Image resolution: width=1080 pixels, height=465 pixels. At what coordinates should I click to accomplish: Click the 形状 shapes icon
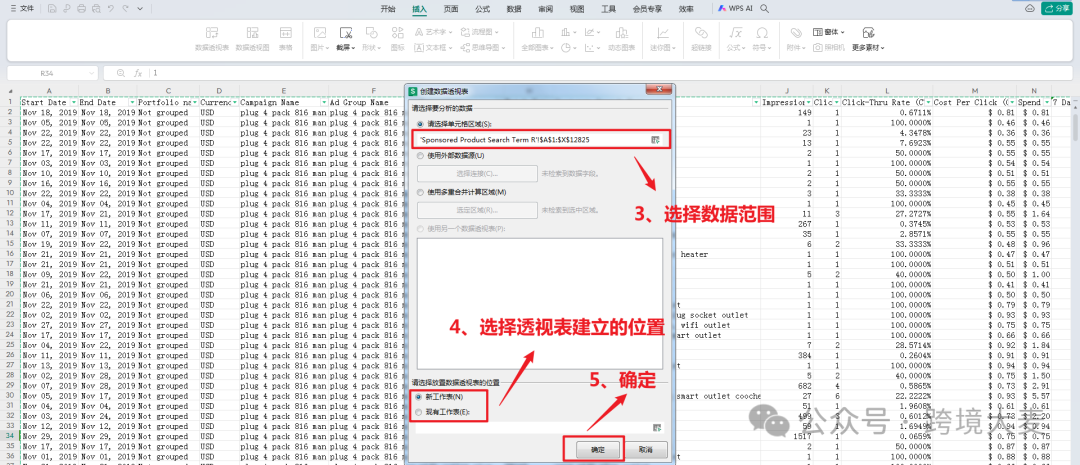371,32
